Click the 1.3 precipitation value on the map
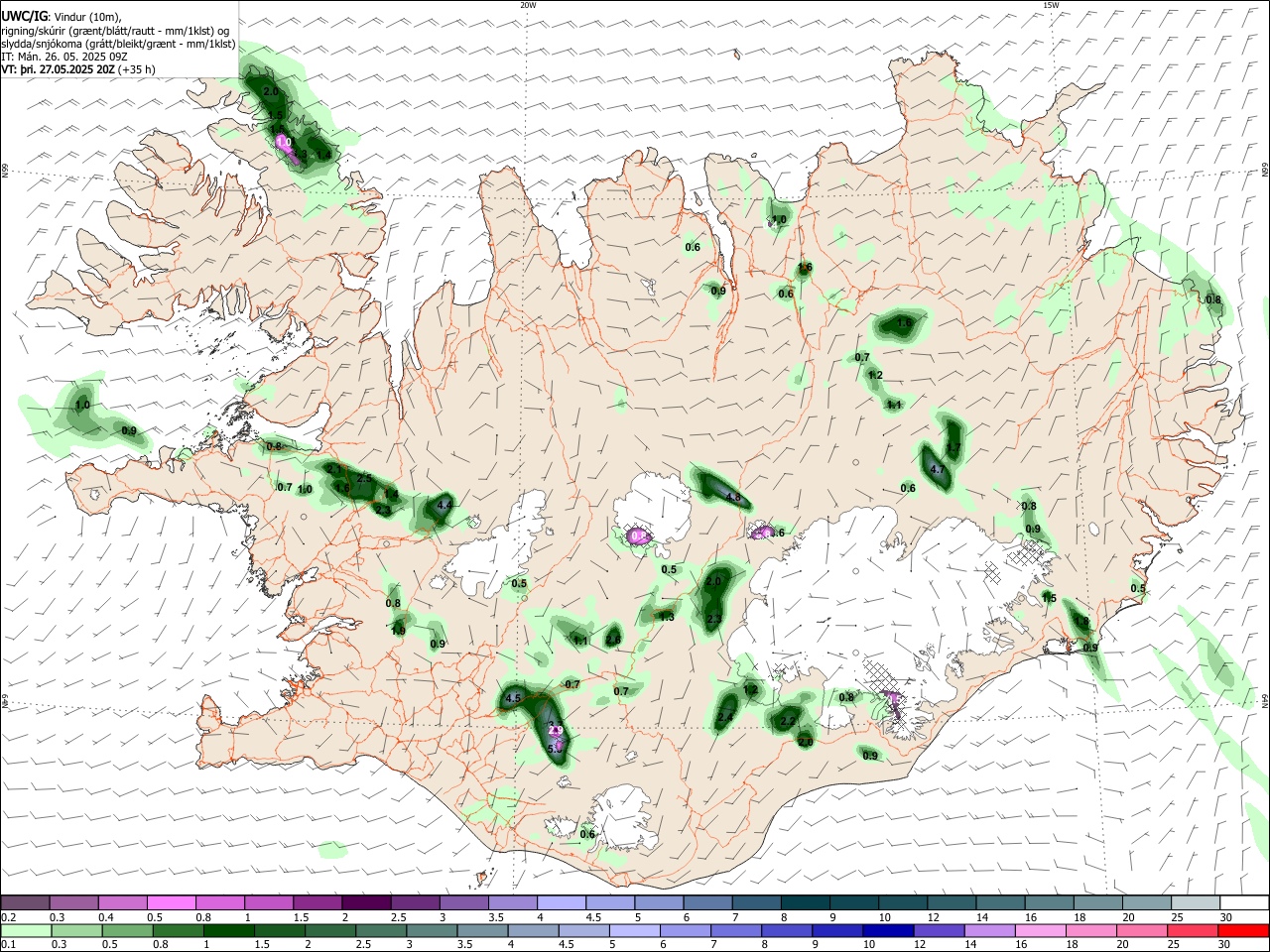The image size is (1270, 952). click(667, 617)
